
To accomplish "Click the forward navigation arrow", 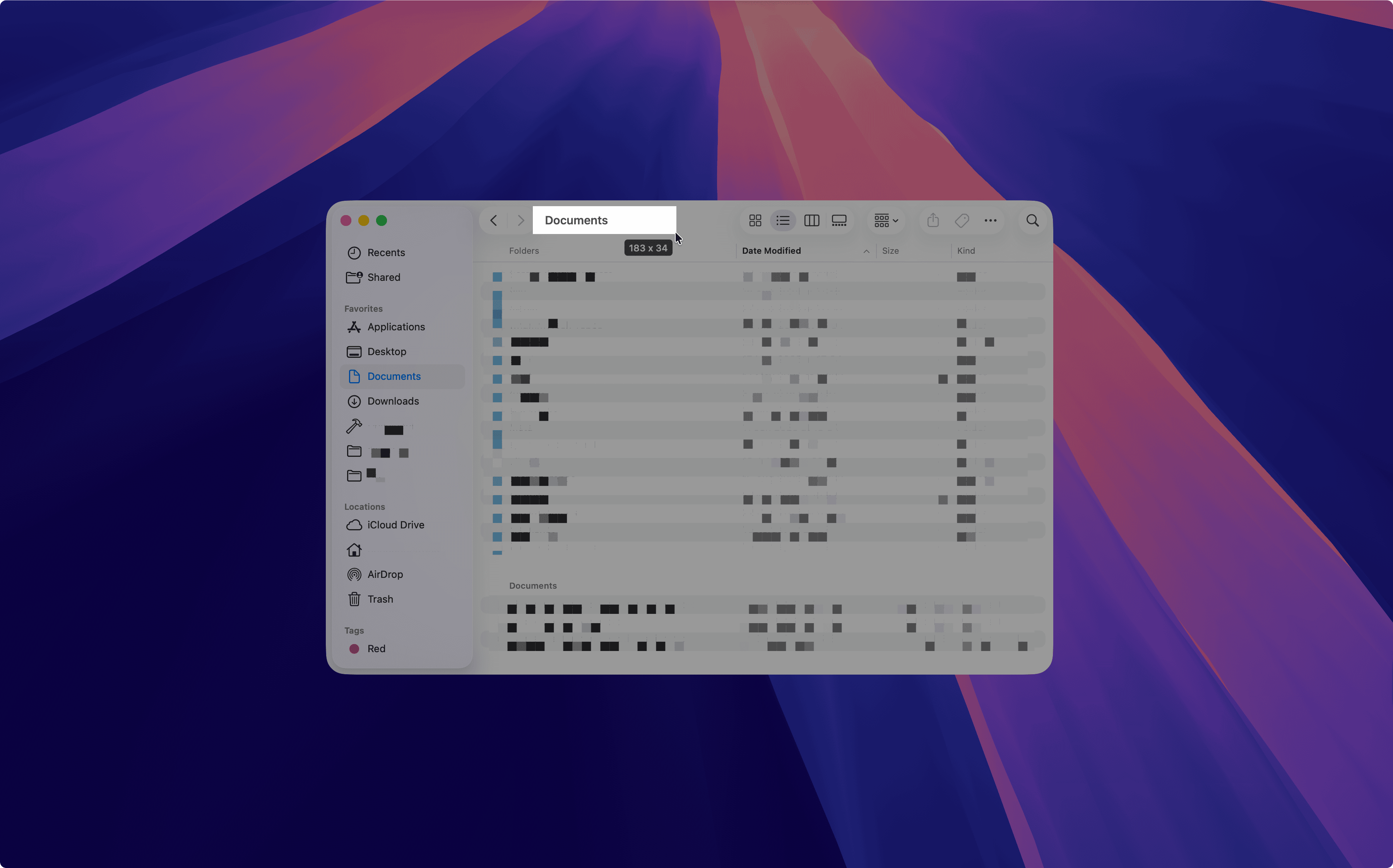I will coord(520,220).
